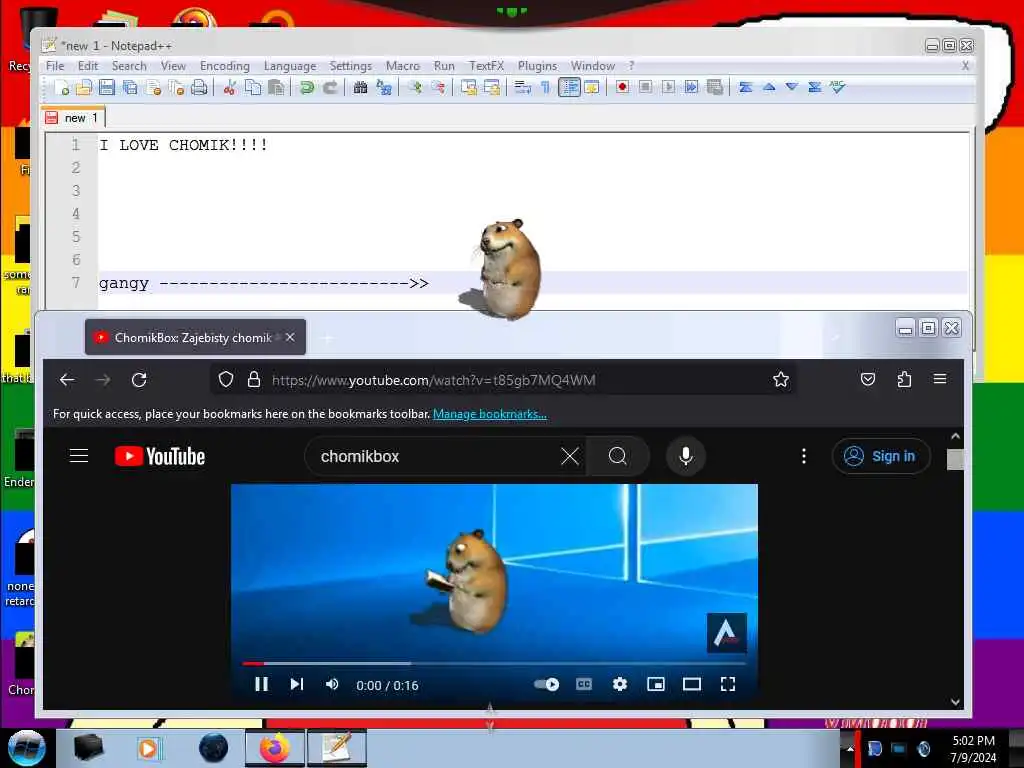Click the Open file folder icon in Notepad++
Screen dimensions: 1024x768
[84, 88]
